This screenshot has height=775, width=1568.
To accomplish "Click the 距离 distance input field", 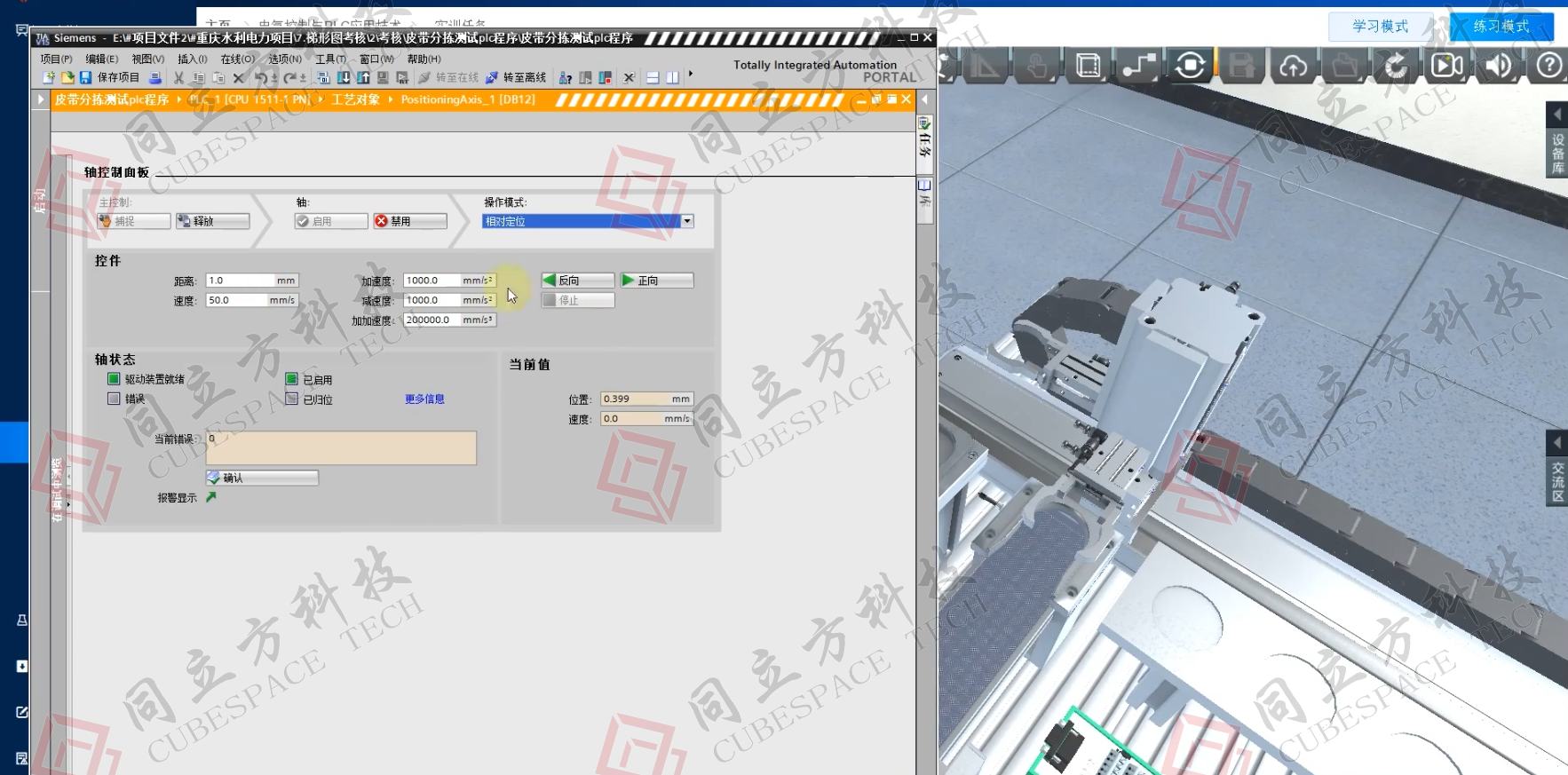I will click(240, 281).
